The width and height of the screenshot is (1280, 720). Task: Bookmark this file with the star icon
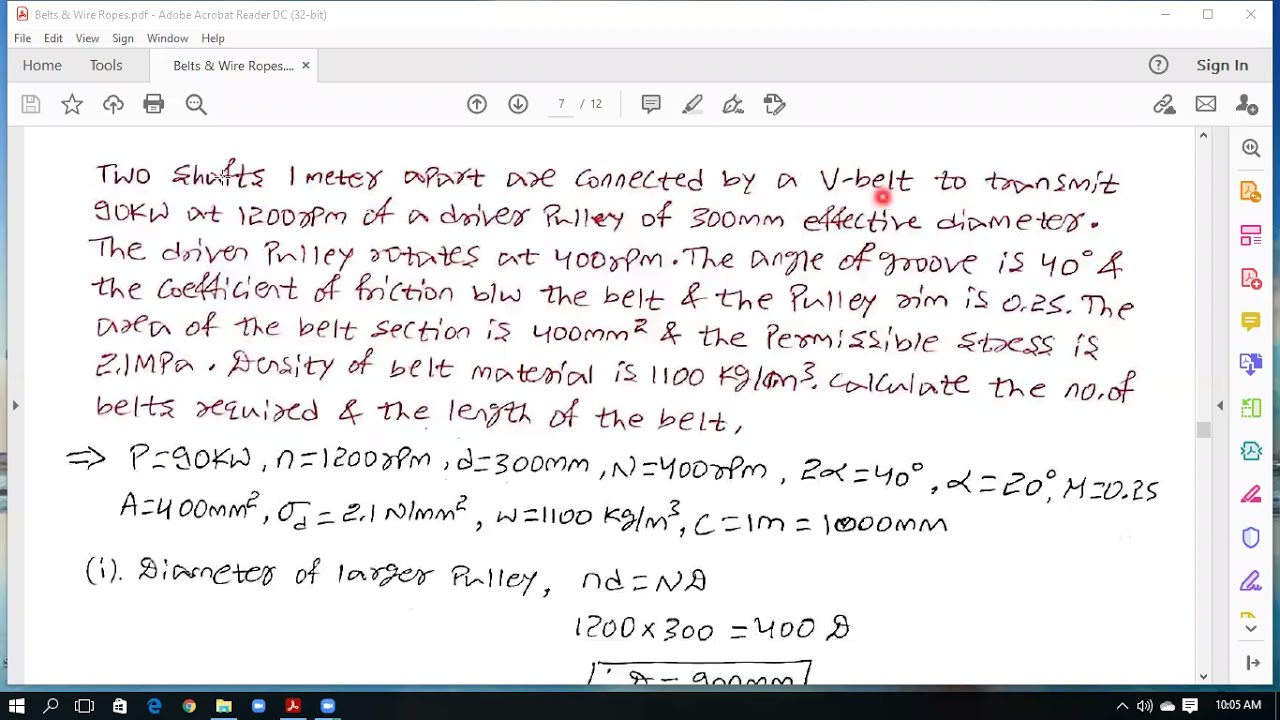72,104
